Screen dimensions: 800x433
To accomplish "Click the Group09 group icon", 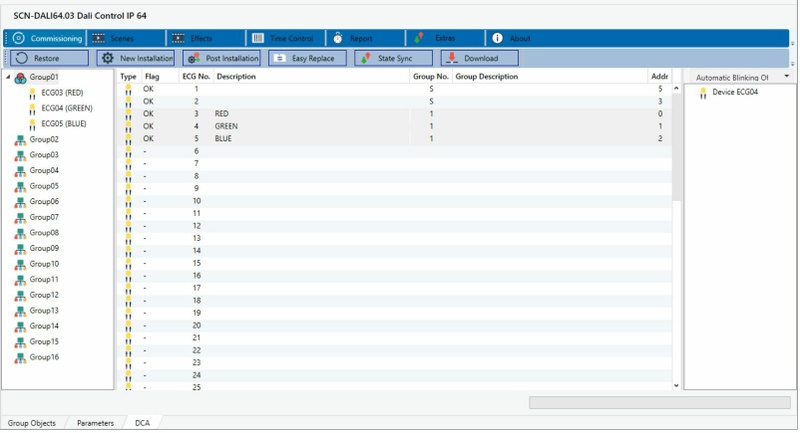I will (20, 249).
